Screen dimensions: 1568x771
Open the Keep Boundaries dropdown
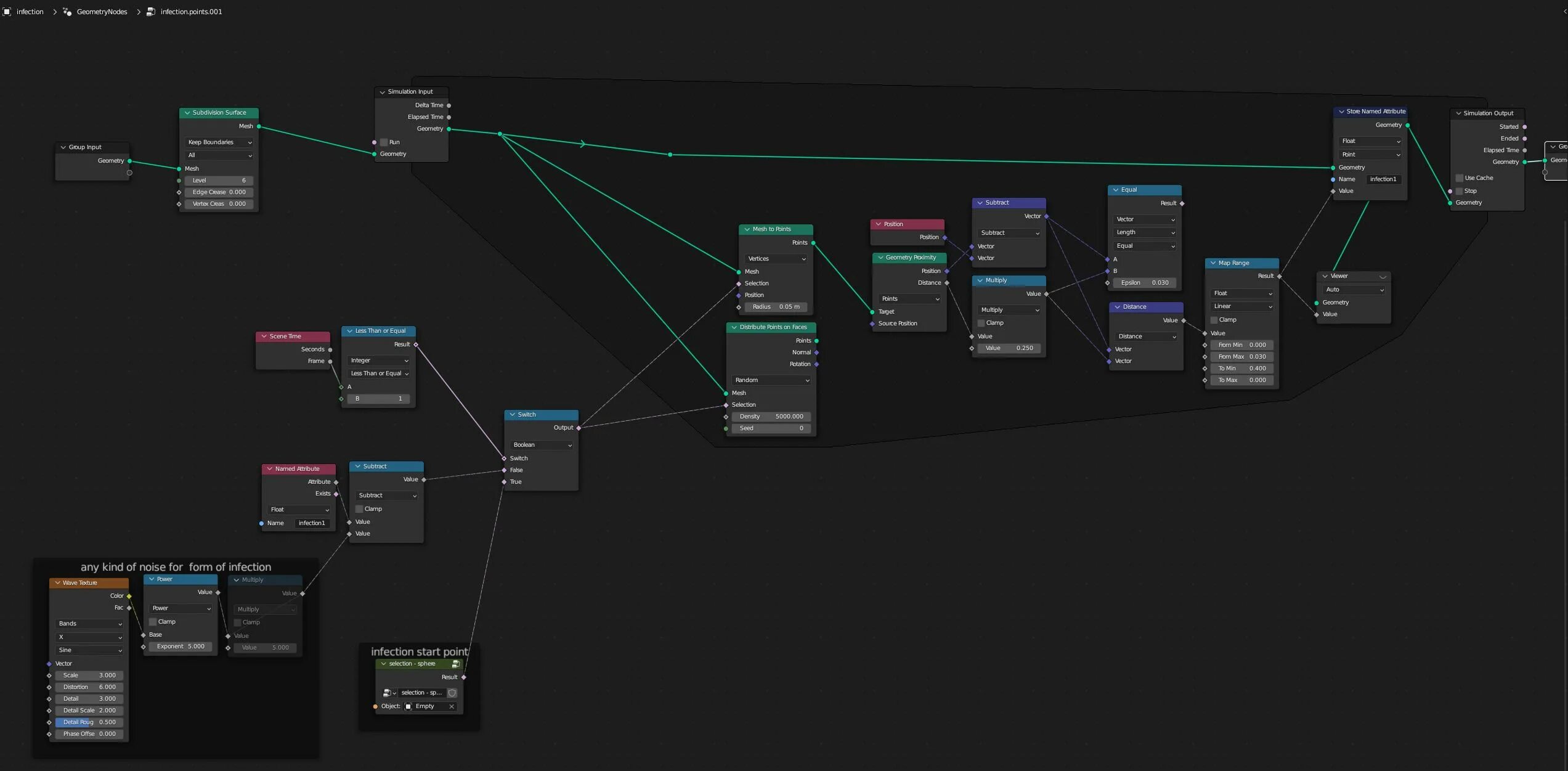tap(219, 142)
